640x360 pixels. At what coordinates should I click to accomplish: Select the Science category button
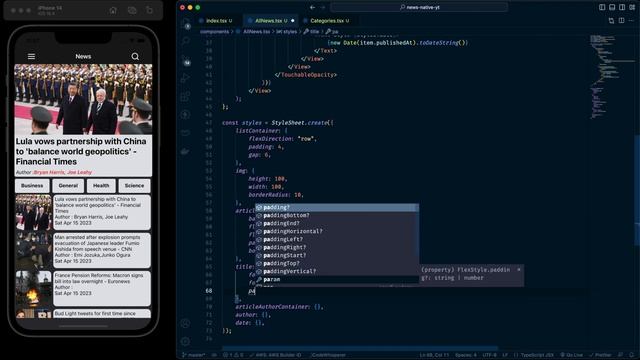coord(134,186)
